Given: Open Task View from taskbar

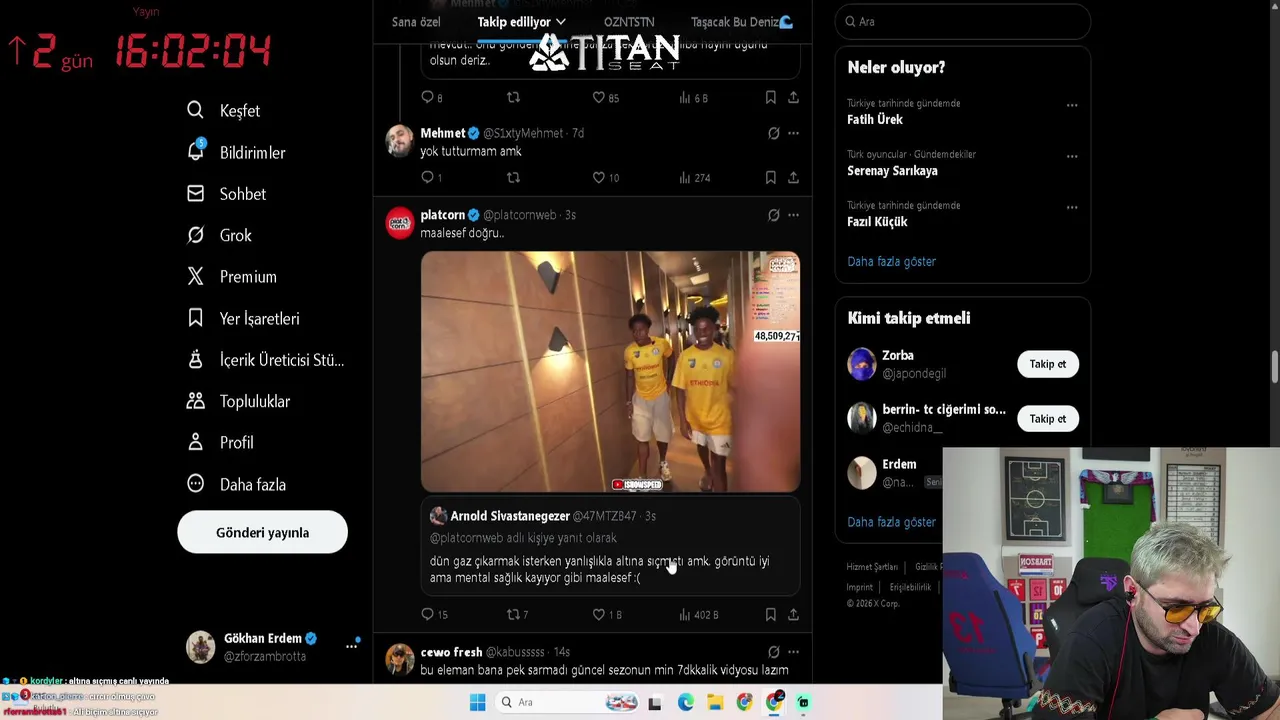Looking at the screenshot, I should [x=655, y=703].
